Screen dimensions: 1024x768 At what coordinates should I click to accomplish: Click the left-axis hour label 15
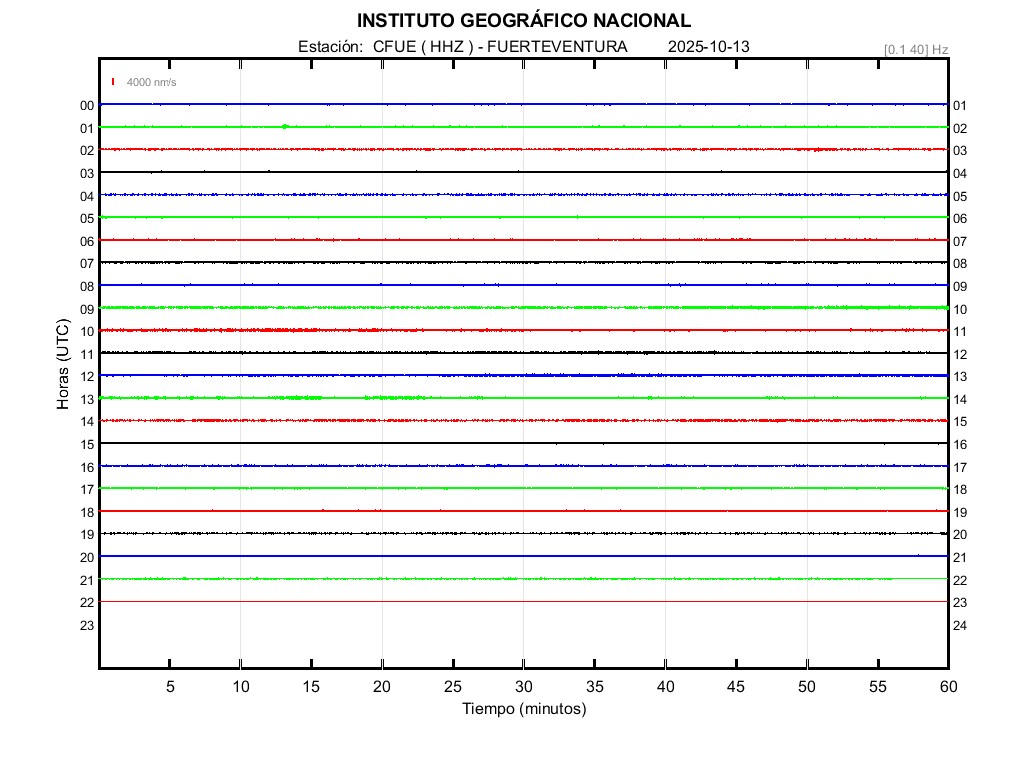(87, 445)
